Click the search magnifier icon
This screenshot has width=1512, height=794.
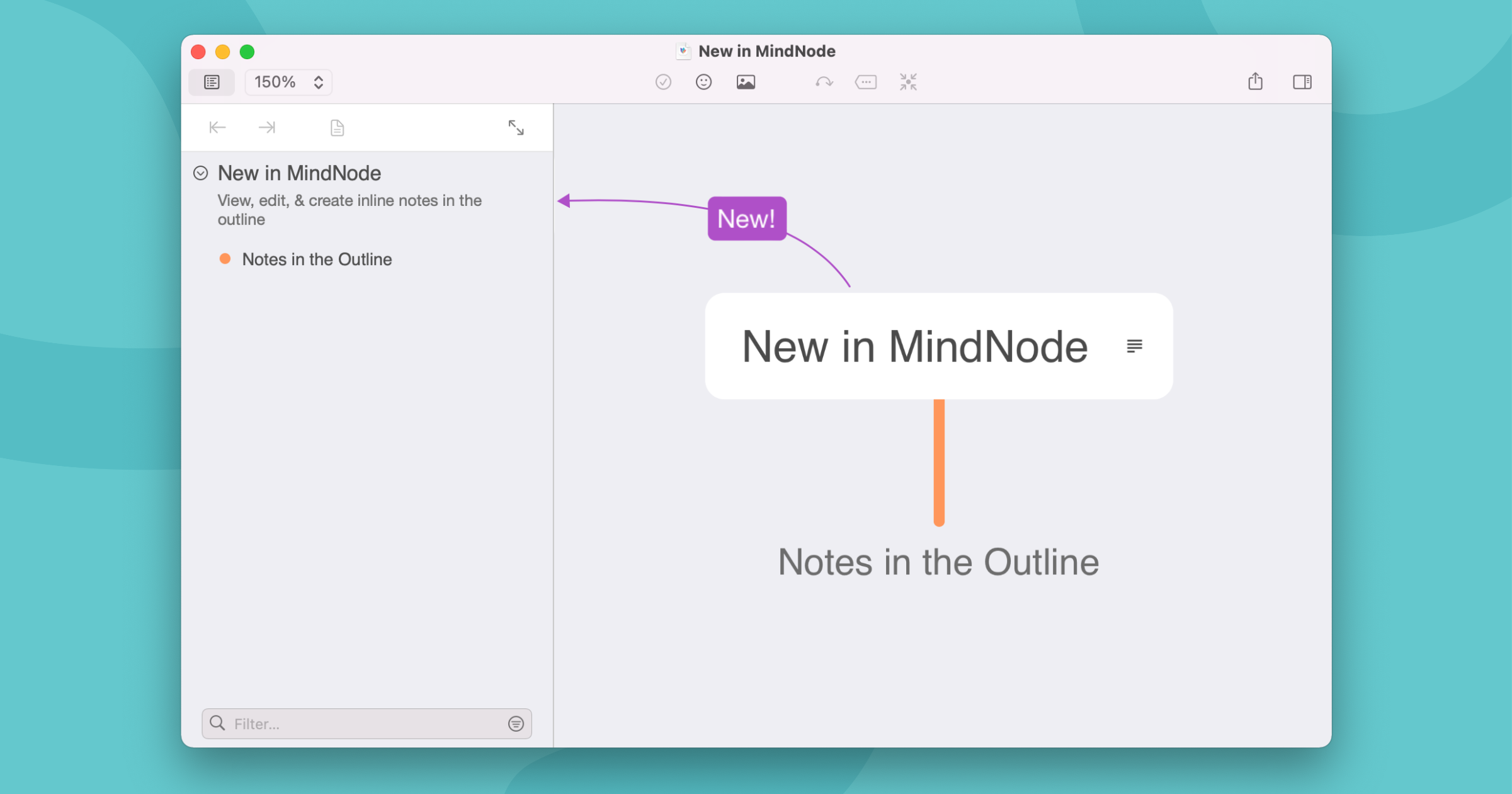(217, 723)
